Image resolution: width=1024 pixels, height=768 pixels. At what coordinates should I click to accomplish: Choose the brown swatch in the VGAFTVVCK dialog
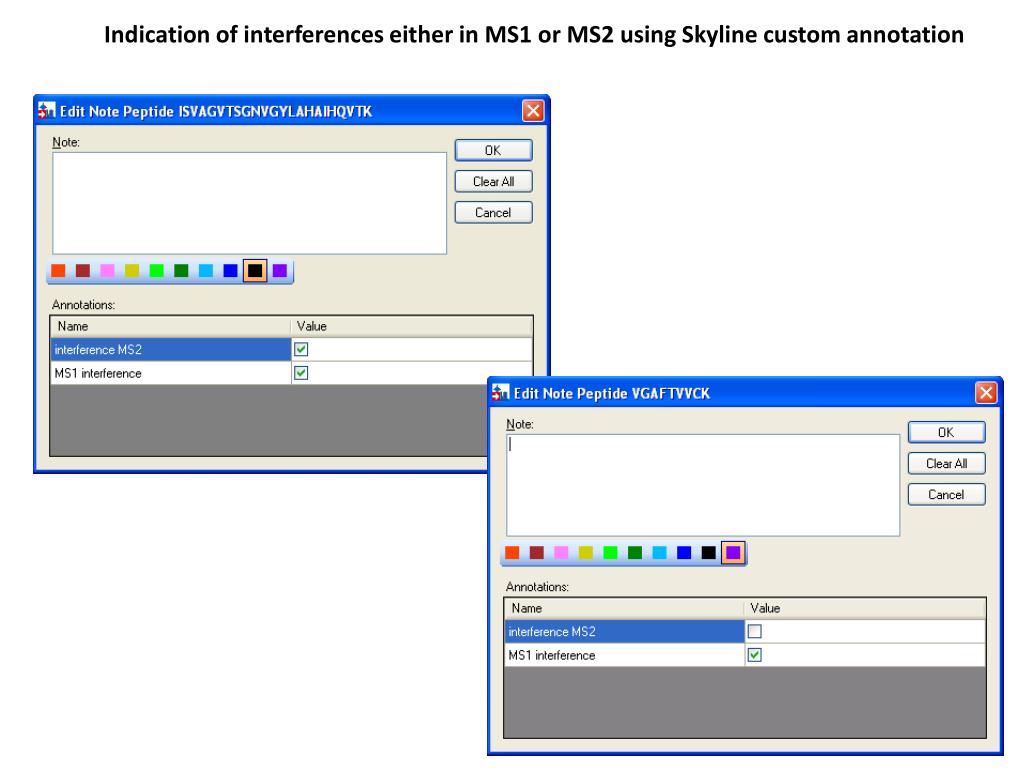(x=537, y=552)
